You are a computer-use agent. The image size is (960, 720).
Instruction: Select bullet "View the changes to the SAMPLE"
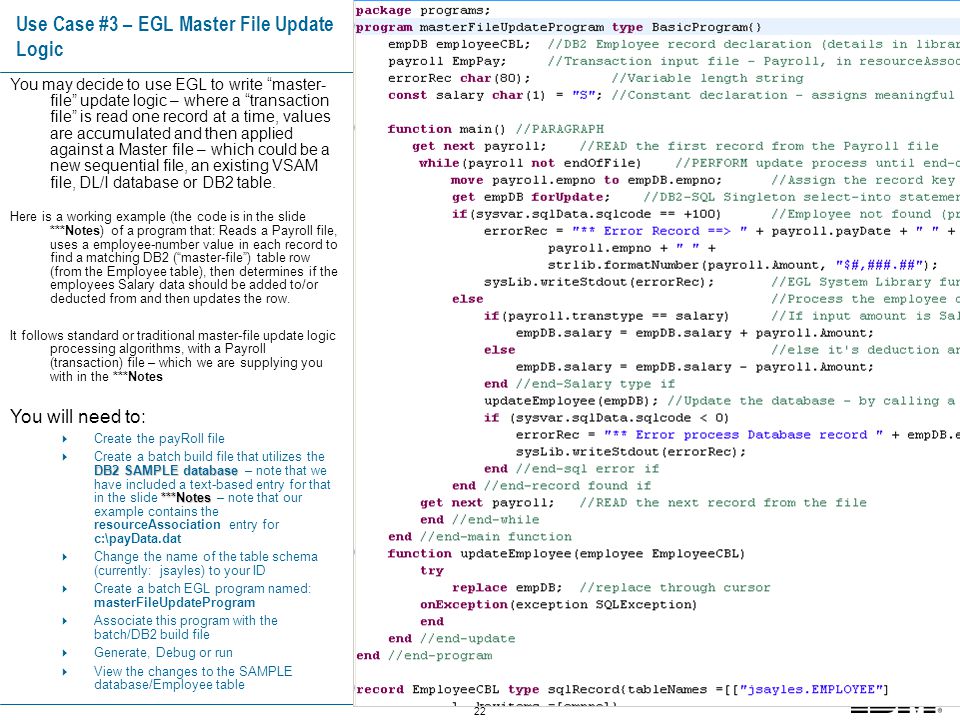pos(193,671)
